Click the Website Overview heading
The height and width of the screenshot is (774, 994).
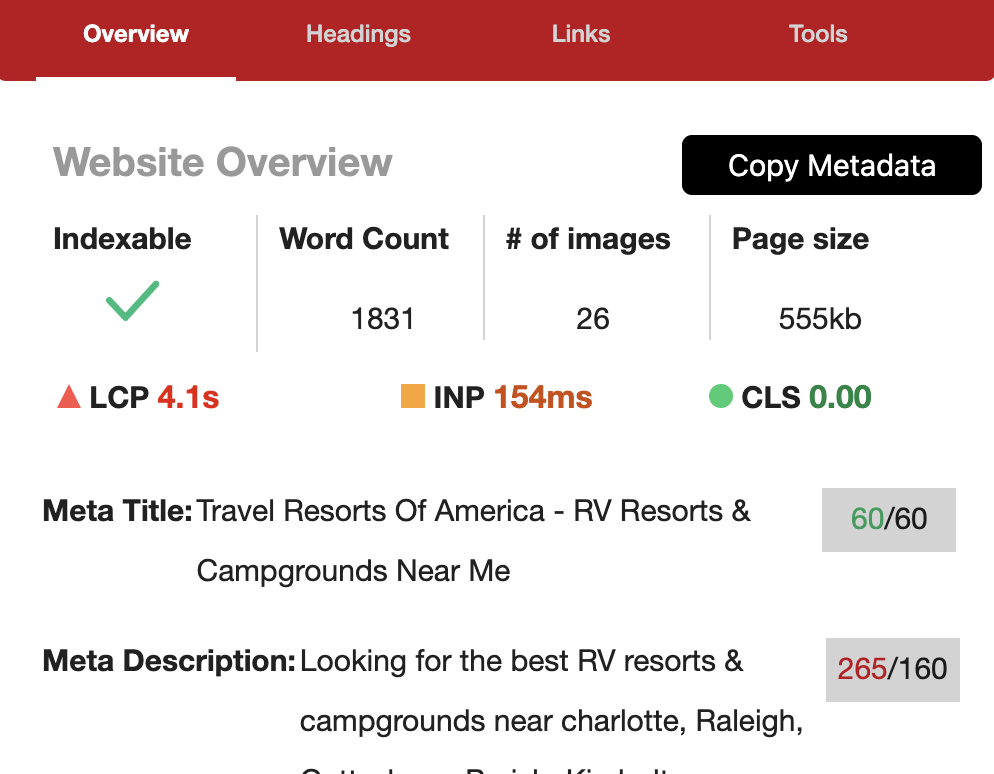223,162
